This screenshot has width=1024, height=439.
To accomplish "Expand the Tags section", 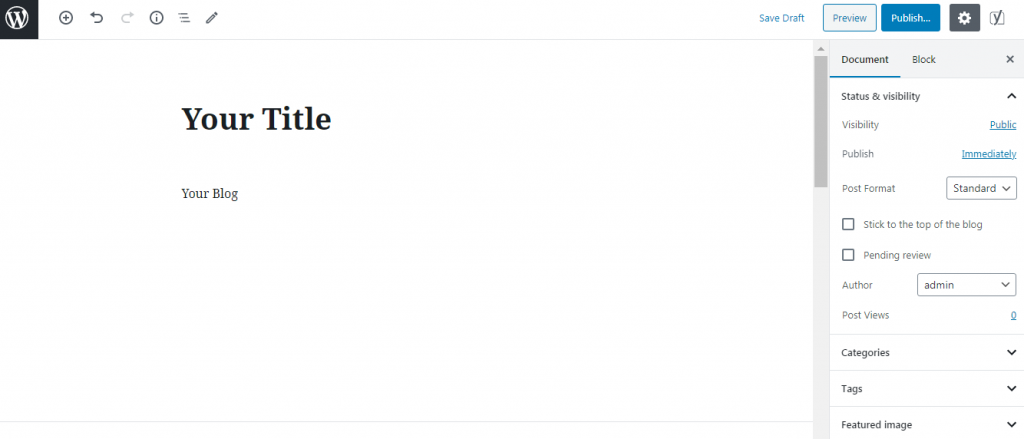I will coord(926,389).
